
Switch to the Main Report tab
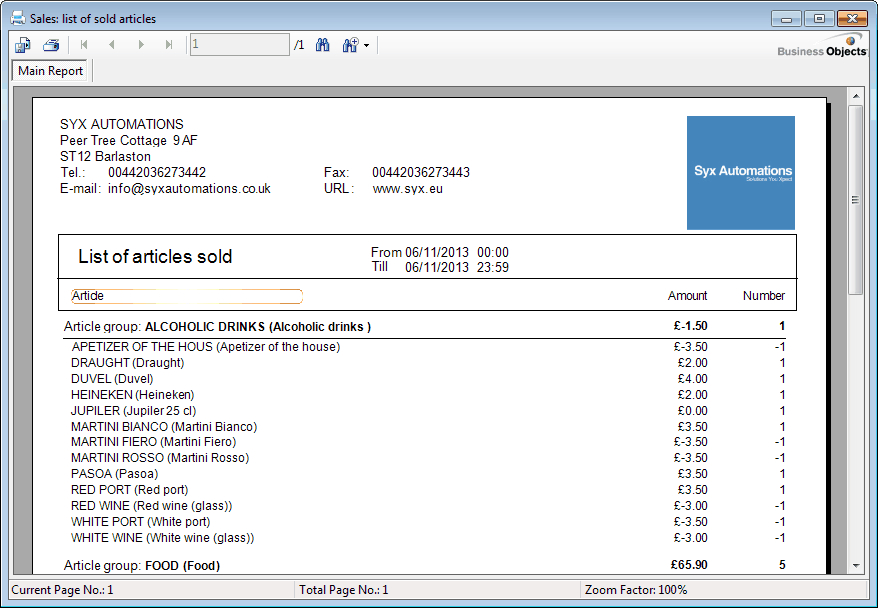(50, 70)
